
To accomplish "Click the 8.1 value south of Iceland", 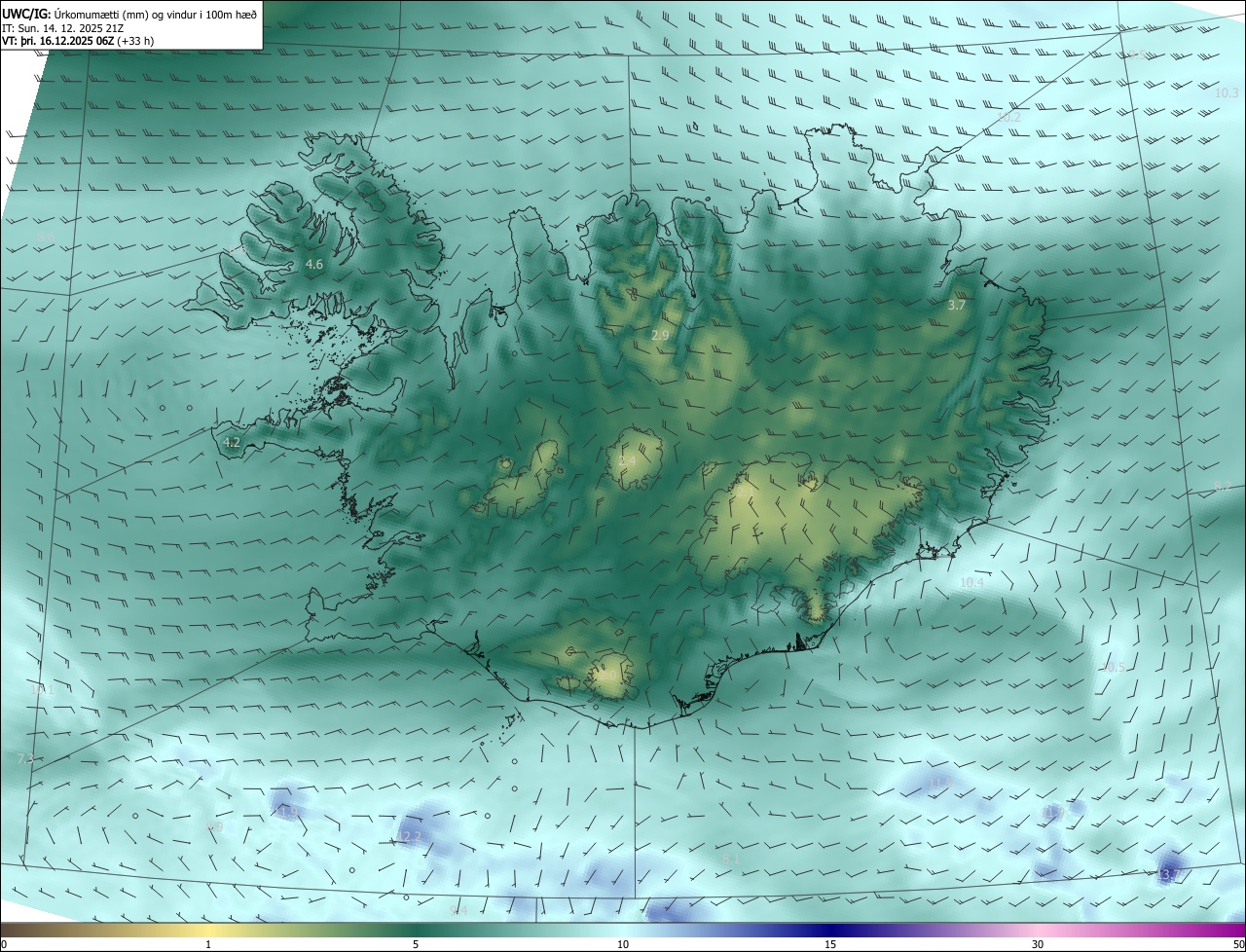I will (731, 859).
